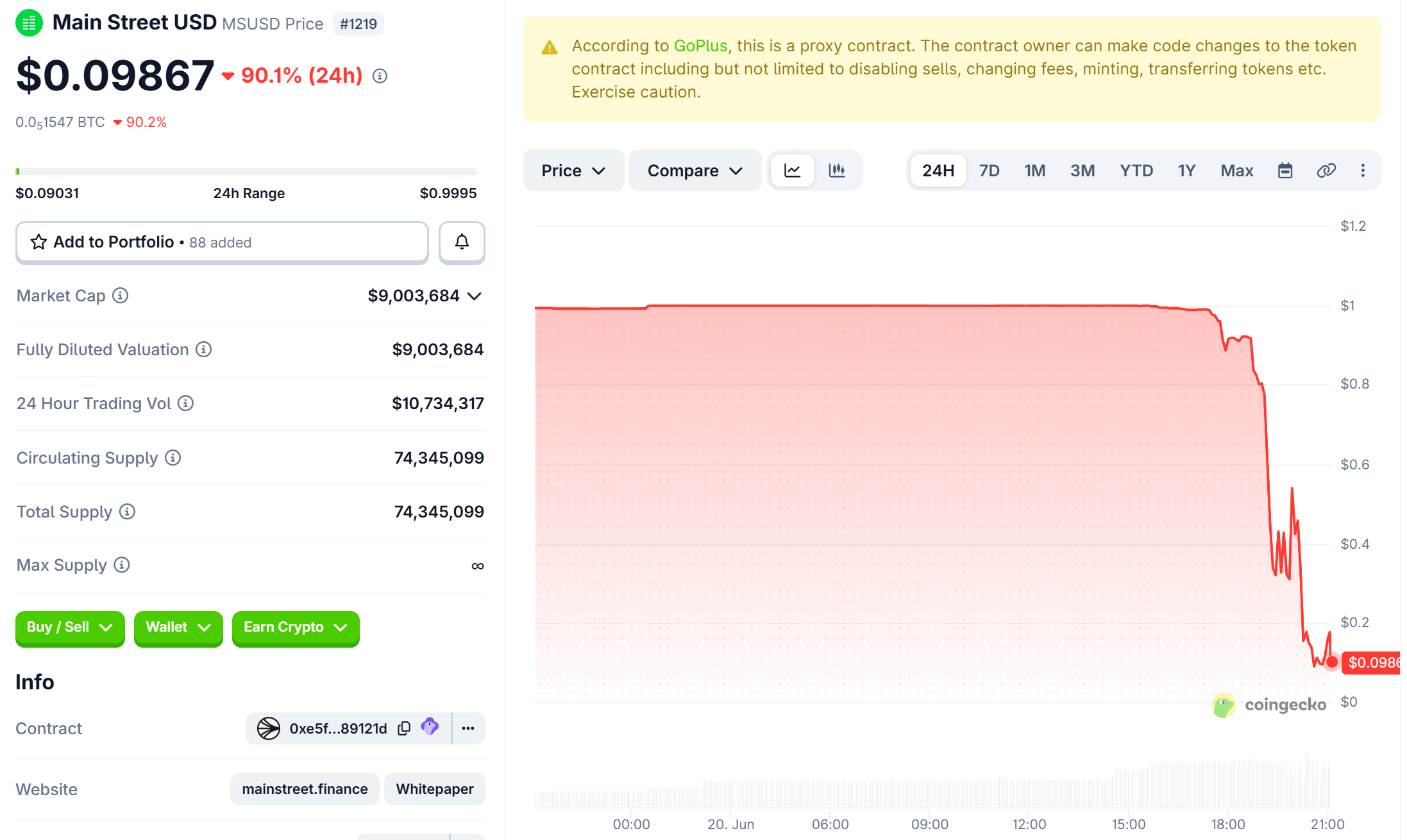
Task: Open Total Supply info icon
Action: point(128,512)
